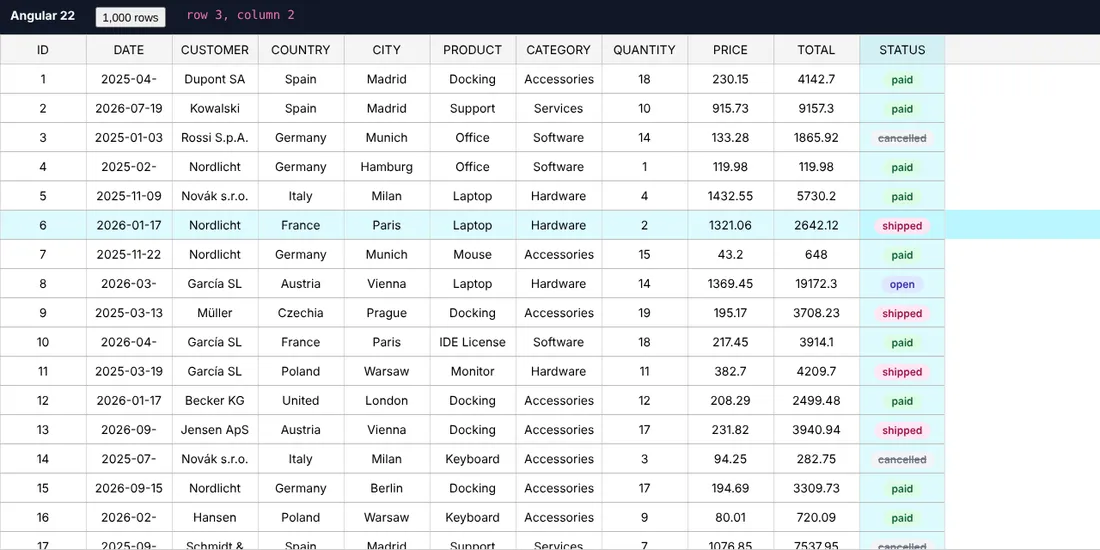Select city cell Hamburg

[387, 167]
